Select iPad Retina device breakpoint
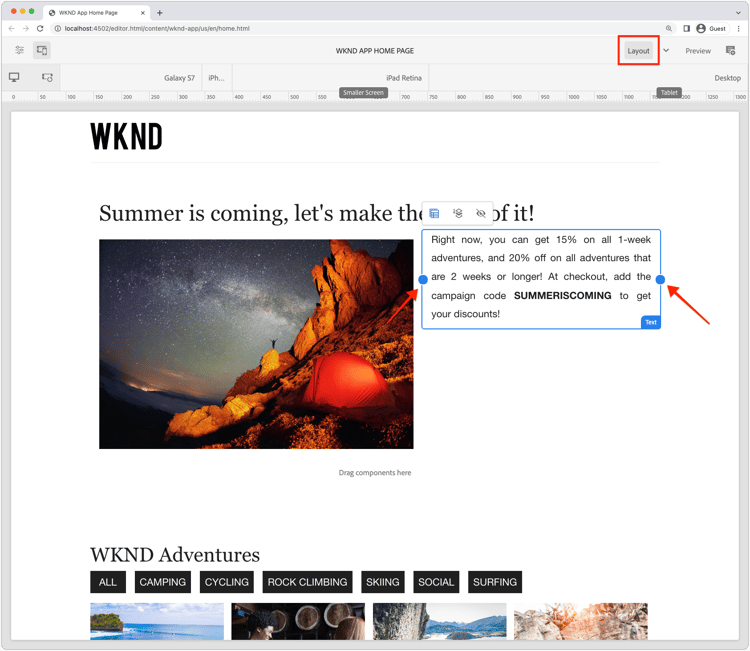Viewport: 750px width, 651px height. pyautogui.click(x=404, y=78)
